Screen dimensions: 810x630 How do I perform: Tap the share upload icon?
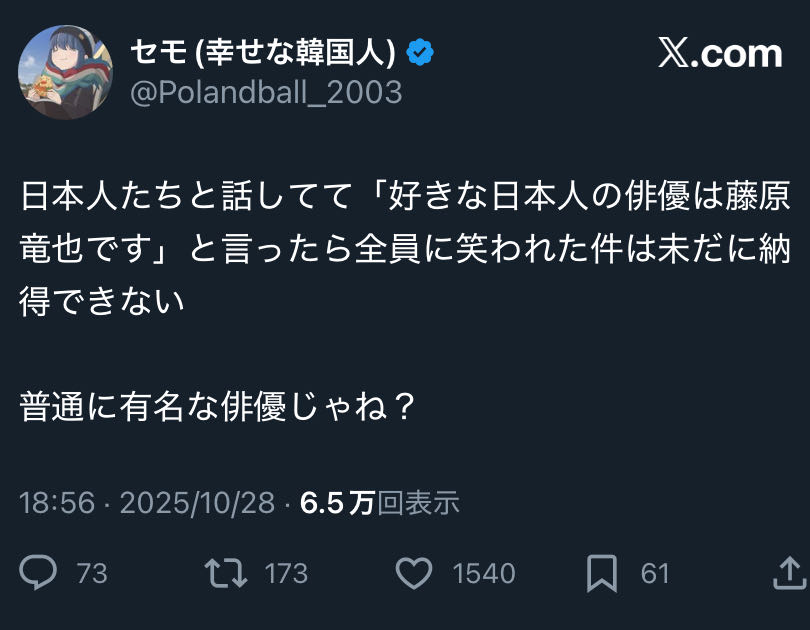790,573
